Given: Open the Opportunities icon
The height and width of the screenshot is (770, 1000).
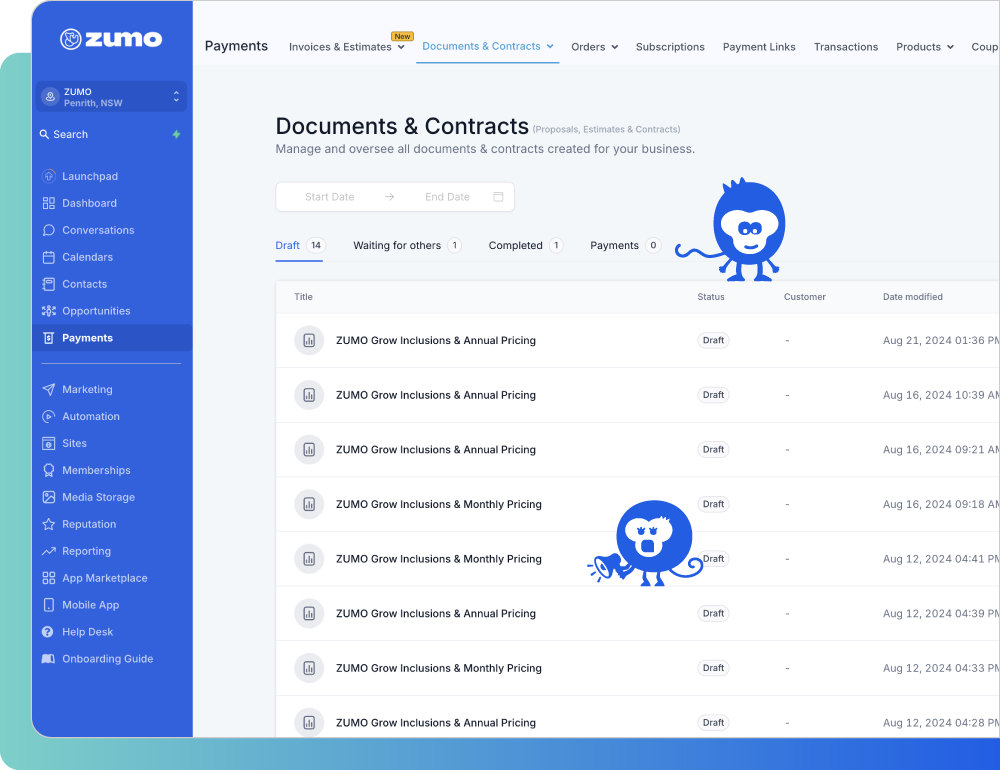Looking at the screenshot, I should coord(48,311).
